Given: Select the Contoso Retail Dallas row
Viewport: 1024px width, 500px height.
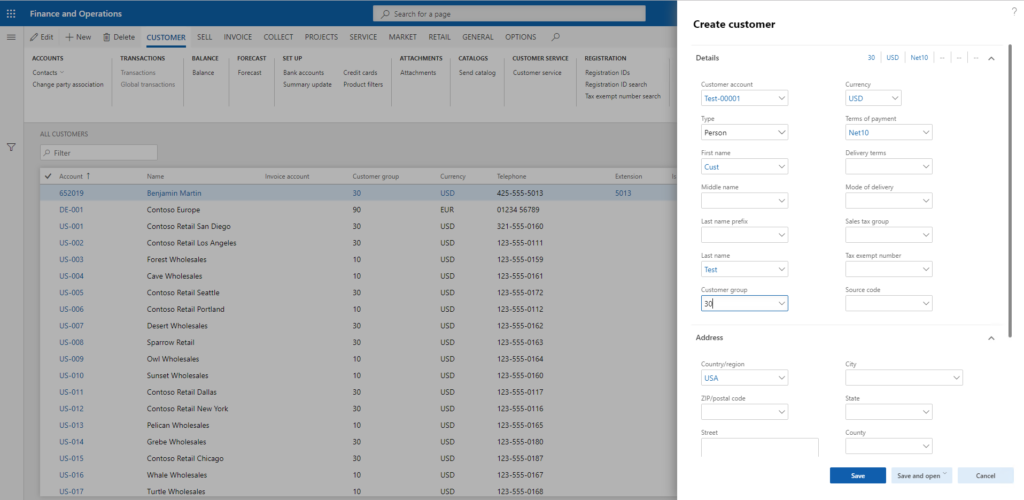Looking at the screenshot, I should pos(358,392).
